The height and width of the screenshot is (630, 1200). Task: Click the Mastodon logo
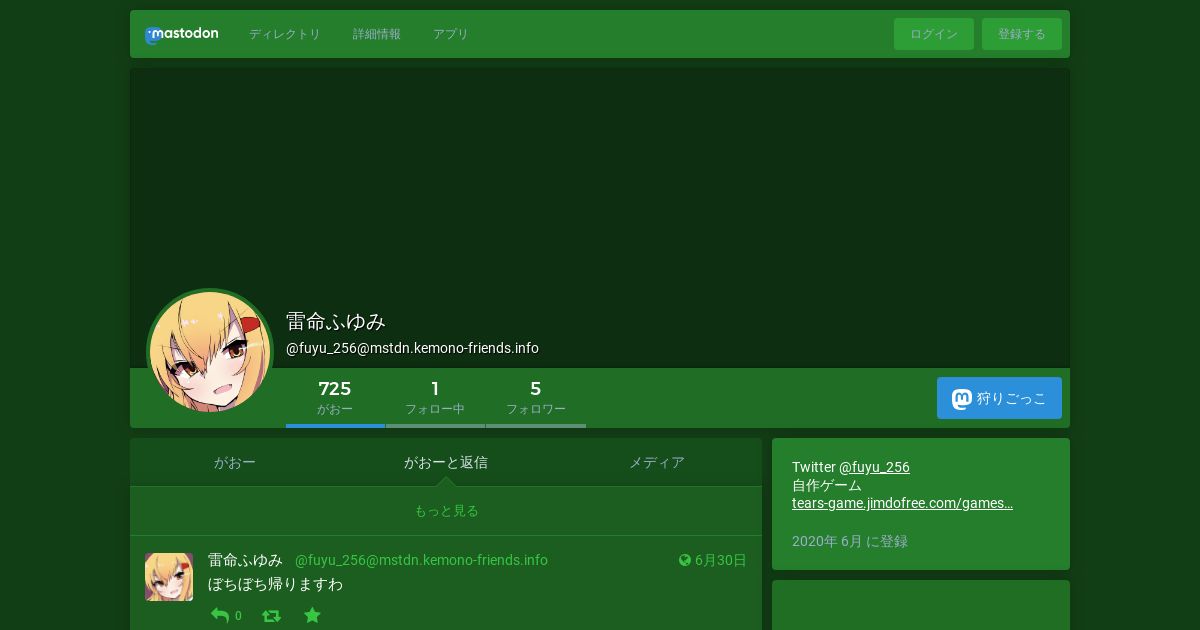[181, 34]
